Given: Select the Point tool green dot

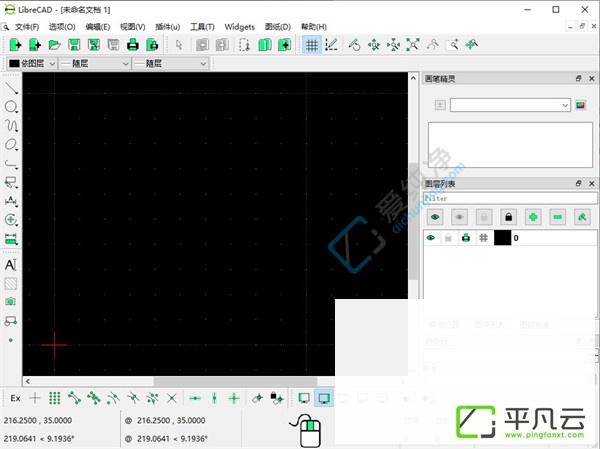Looking at the screenshot, I should pyautogui.click(x=11, y=340).
